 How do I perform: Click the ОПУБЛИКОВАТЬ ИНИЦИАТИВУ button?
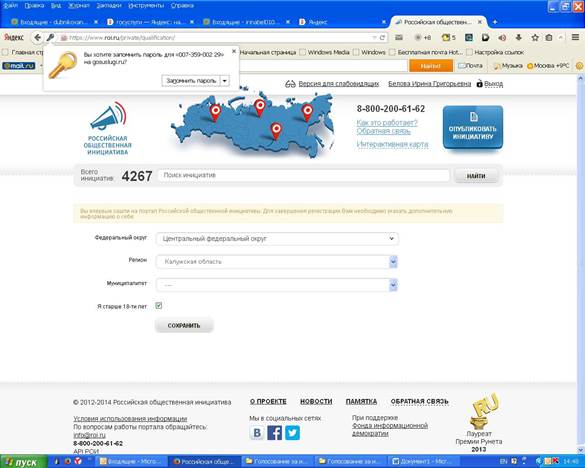(x=473, y=128)
